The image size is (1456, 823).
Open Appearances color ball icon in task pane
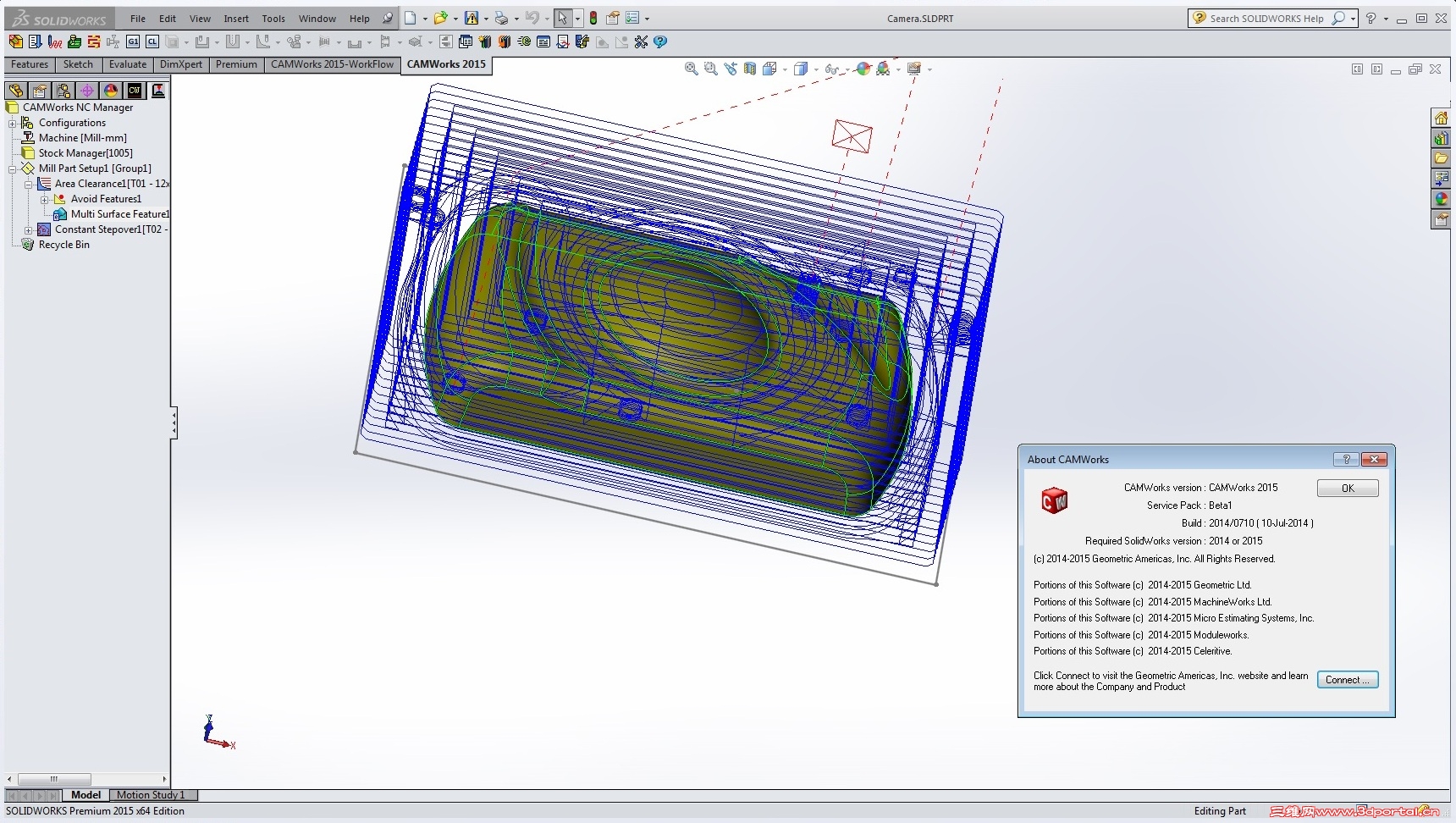pyautogui.click(x=1441, y=199)
